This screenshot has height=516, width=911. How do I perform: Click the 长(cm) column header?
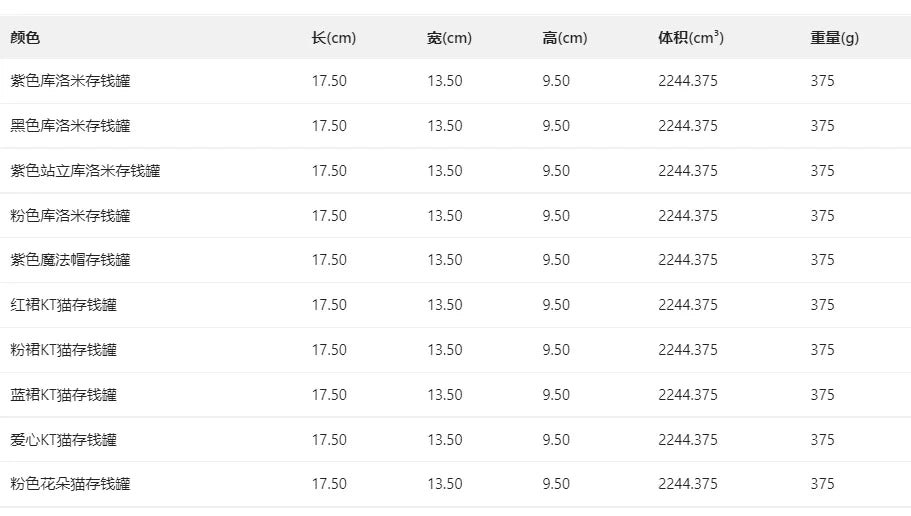tap(333, 38)
